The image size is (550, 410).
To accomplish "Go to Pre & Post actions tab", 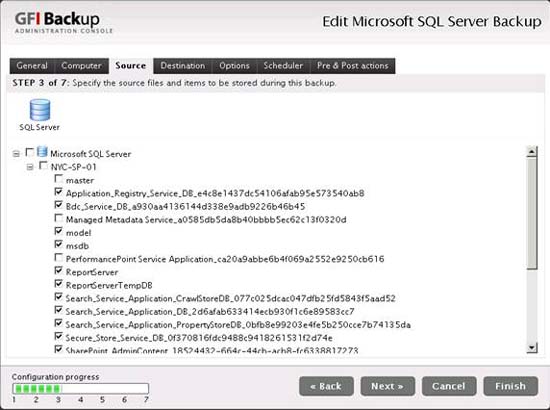I will pyautogui.click(x=353, y=66).
